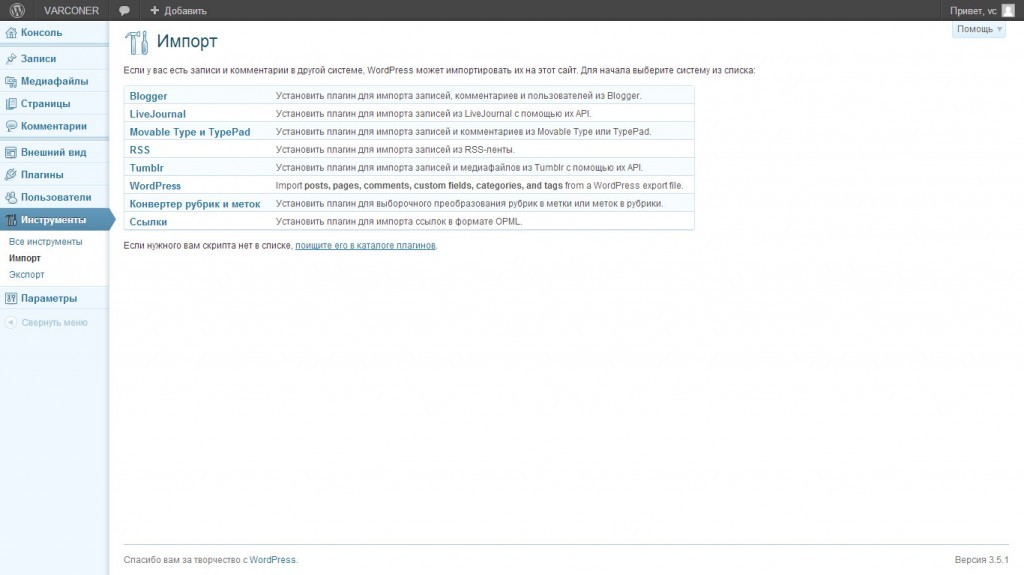Open the Добавить new content menu
The width and height of the screenshot is (1024, 575).
point(178,10)
